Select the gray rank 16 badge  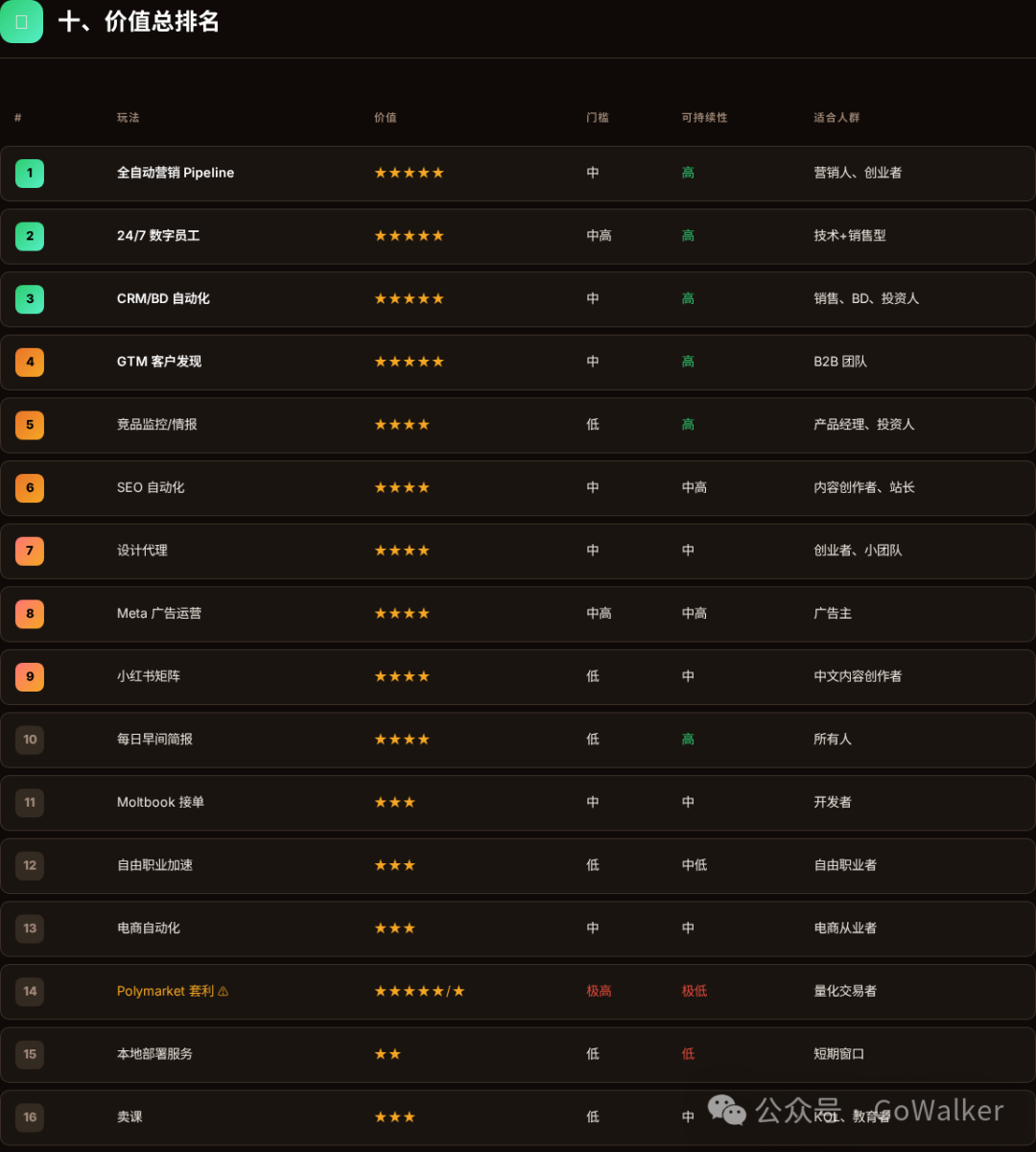(x=30, y=1117)
